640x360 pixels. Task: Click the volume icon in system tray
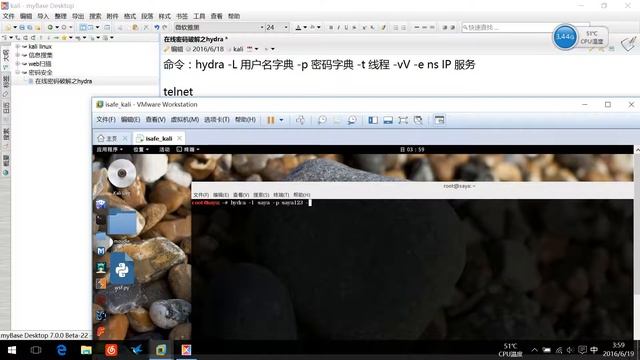click(570, 350)
